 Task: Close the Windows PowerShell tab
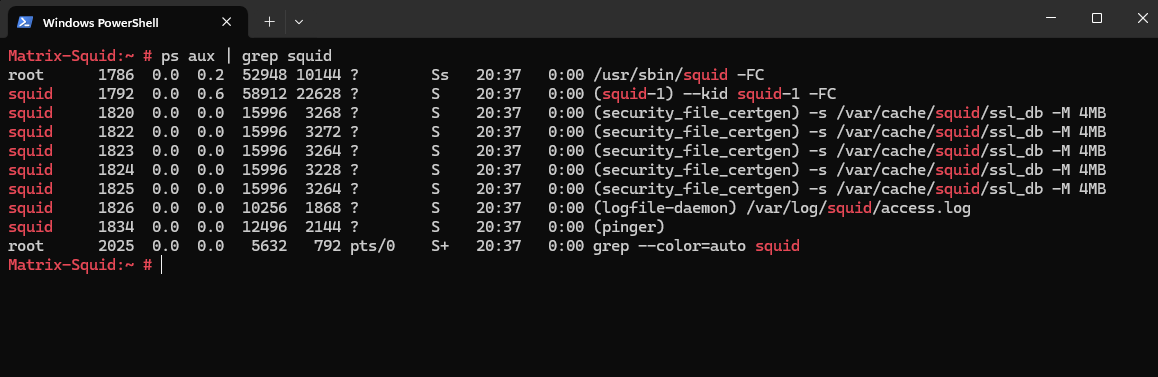227,21
